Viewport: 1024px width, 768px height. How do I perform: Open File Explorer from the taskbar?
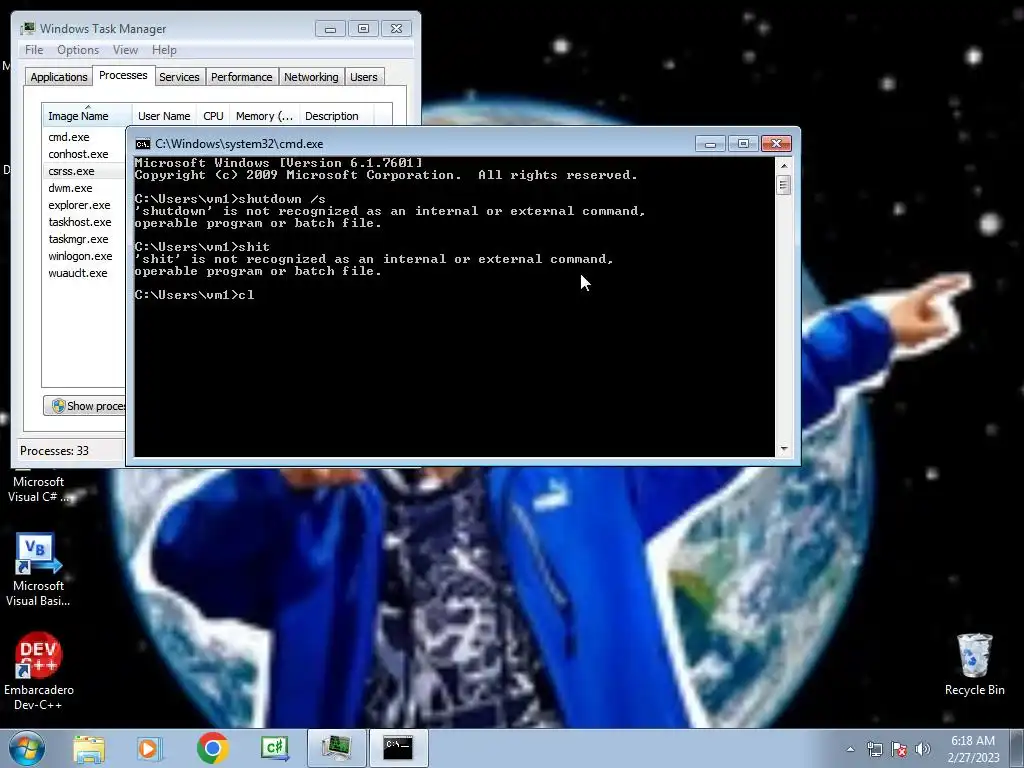click(89, 748)
